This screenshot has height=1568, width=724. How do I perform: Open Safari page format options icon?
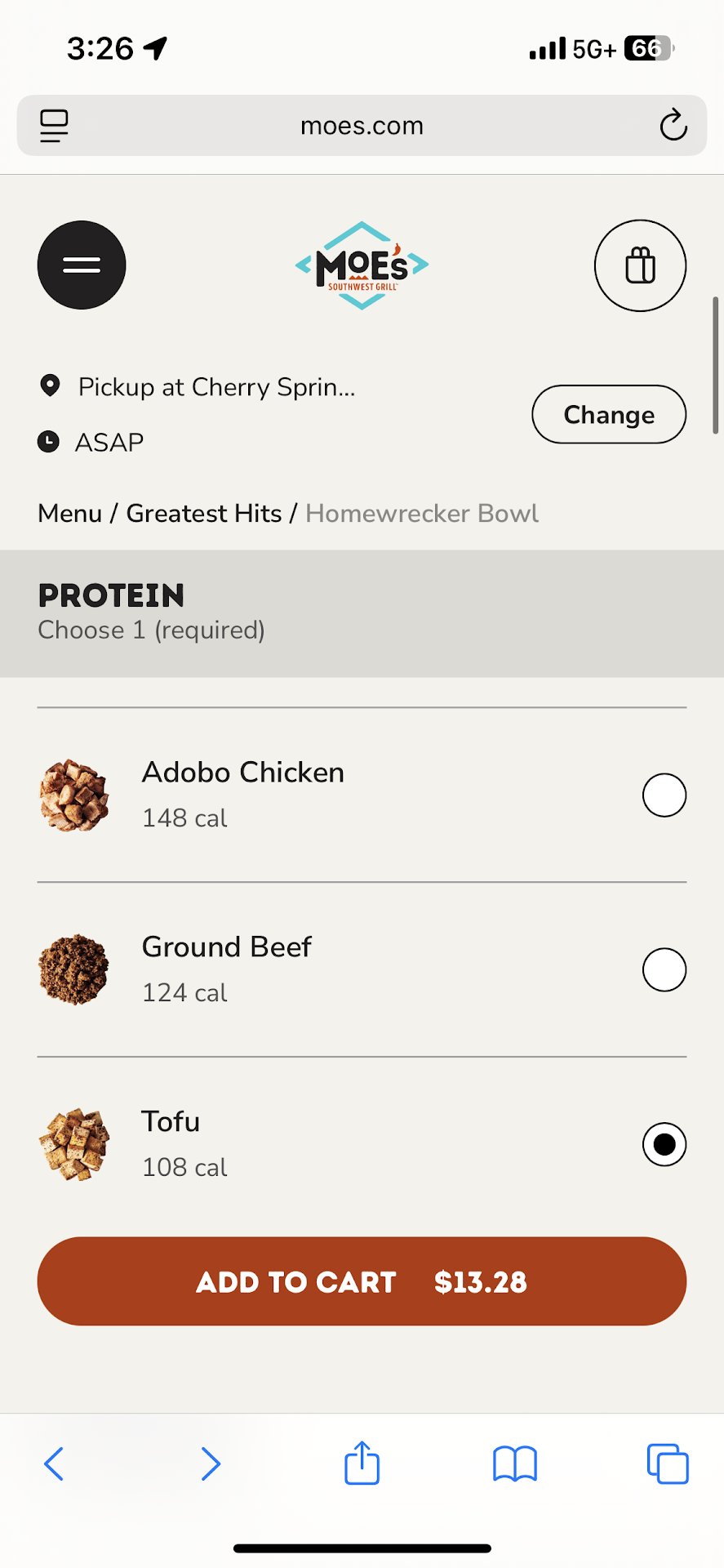coord(54,126)
